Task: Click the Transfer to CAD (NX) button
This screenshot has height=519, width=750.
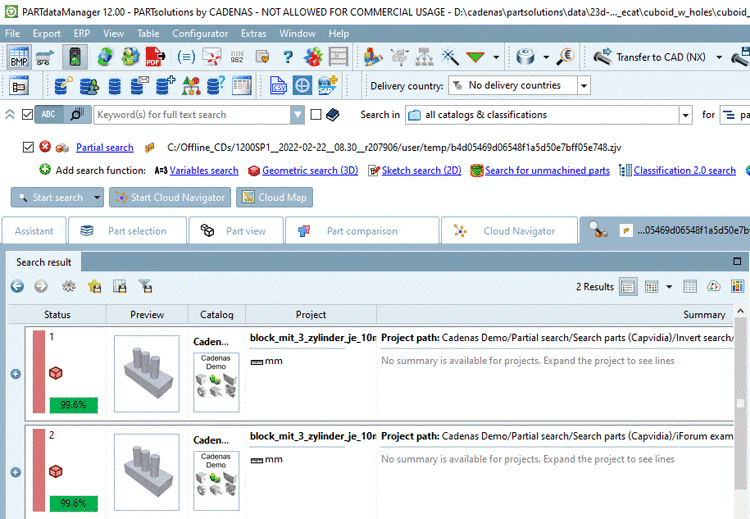Action: pos(652,57)
